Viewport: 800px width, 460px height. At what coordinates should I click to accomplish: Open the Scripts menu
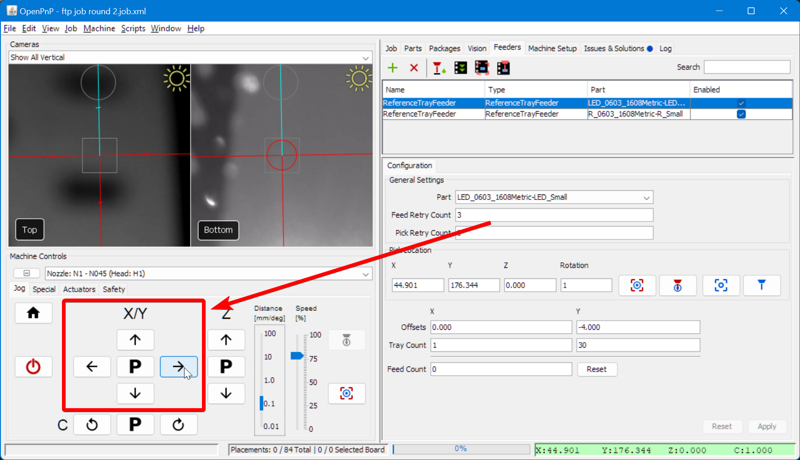pyautogui.click(x=133, y=29)
